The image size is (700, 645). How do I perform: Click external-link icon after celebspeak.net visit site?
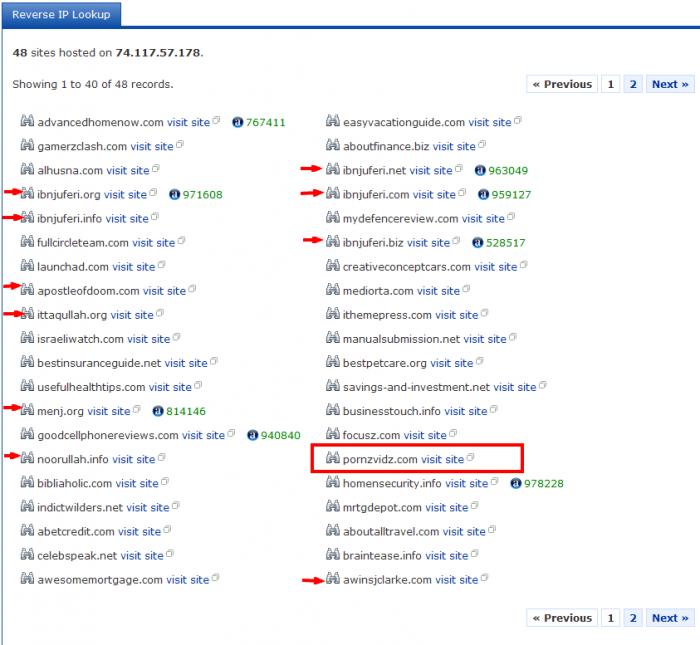pos(170,553)
